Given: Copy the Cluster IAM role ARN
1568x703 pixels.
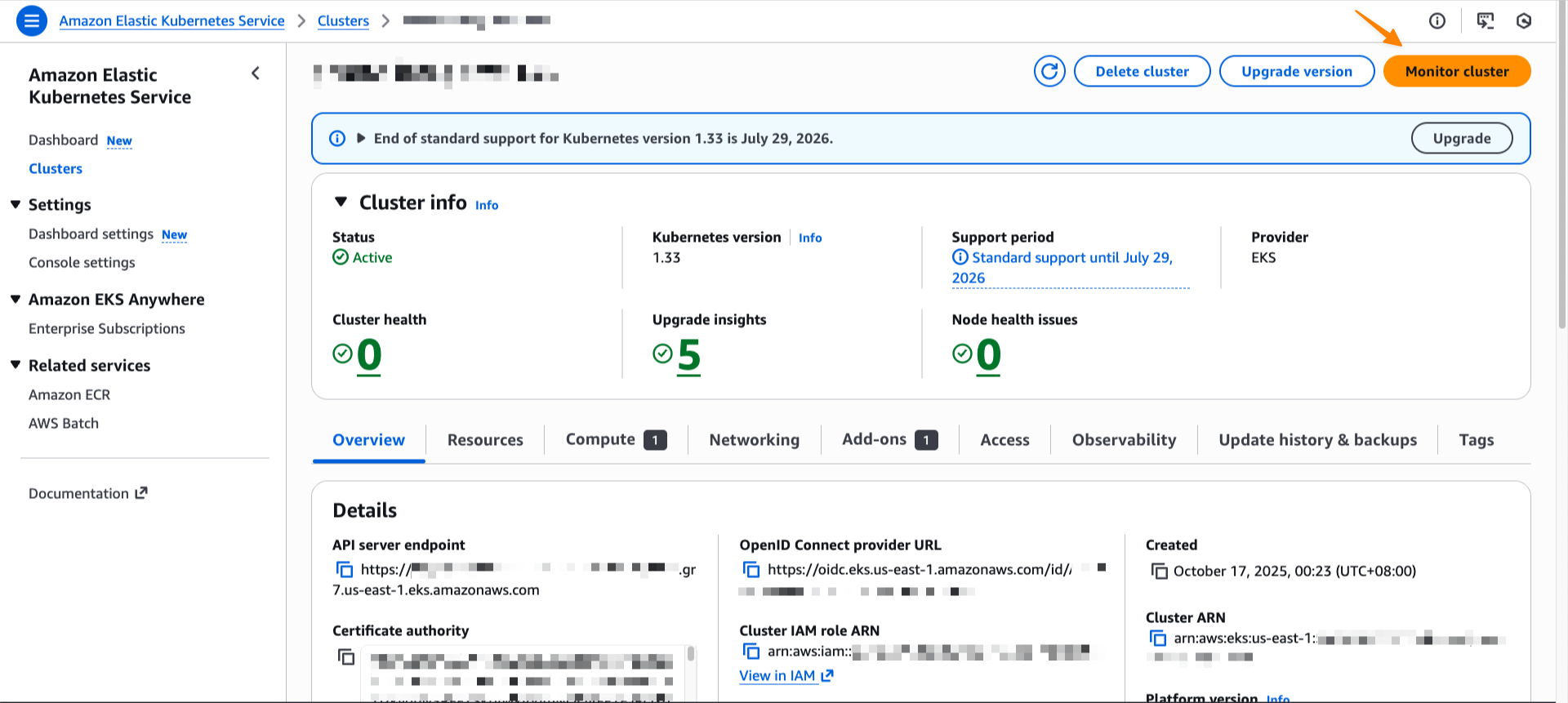Looking at the screenshot, I should 751,652.
